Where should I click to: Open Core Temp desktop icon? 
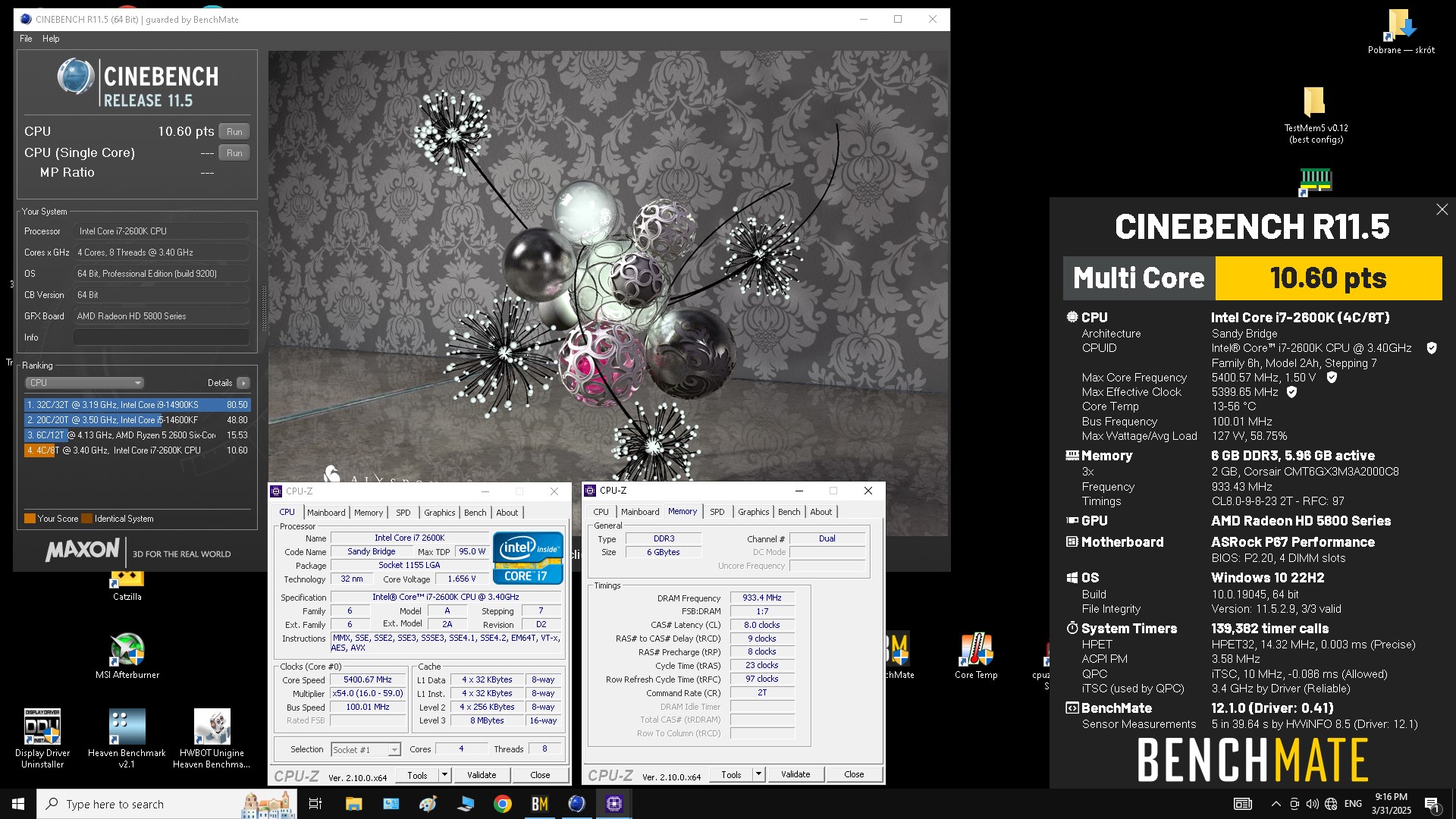pos(976,655)
